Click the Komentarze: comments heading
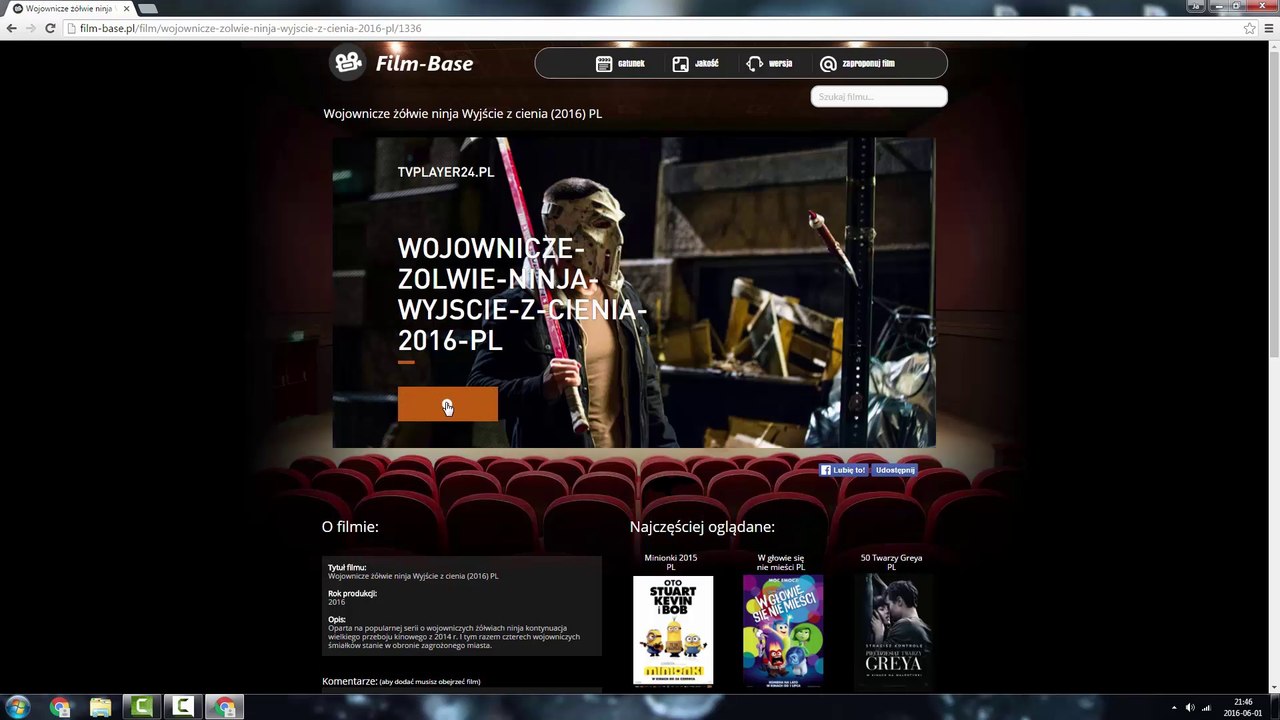1280x720 pixels. (350, 681)
